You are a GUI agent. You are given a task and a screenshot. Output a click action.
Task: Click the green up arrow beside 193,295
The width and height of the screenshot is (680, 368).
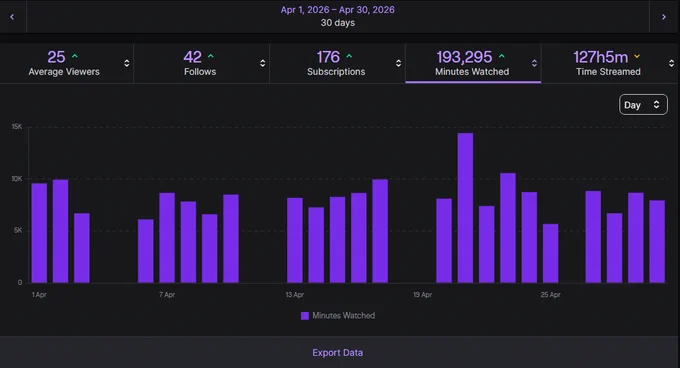click(x=502, y=56)
